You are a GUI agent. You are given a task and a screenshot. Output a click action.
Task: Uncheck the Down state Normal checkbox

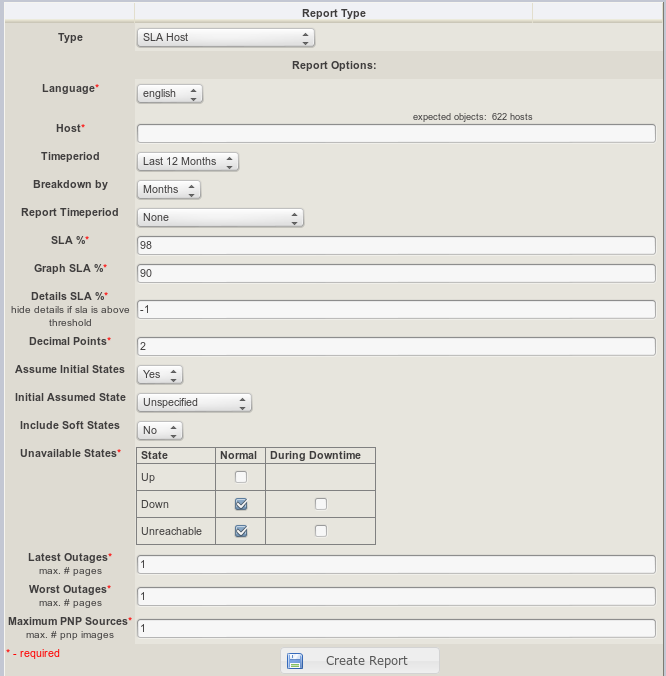pyautogui.click(x=241, y=504)
